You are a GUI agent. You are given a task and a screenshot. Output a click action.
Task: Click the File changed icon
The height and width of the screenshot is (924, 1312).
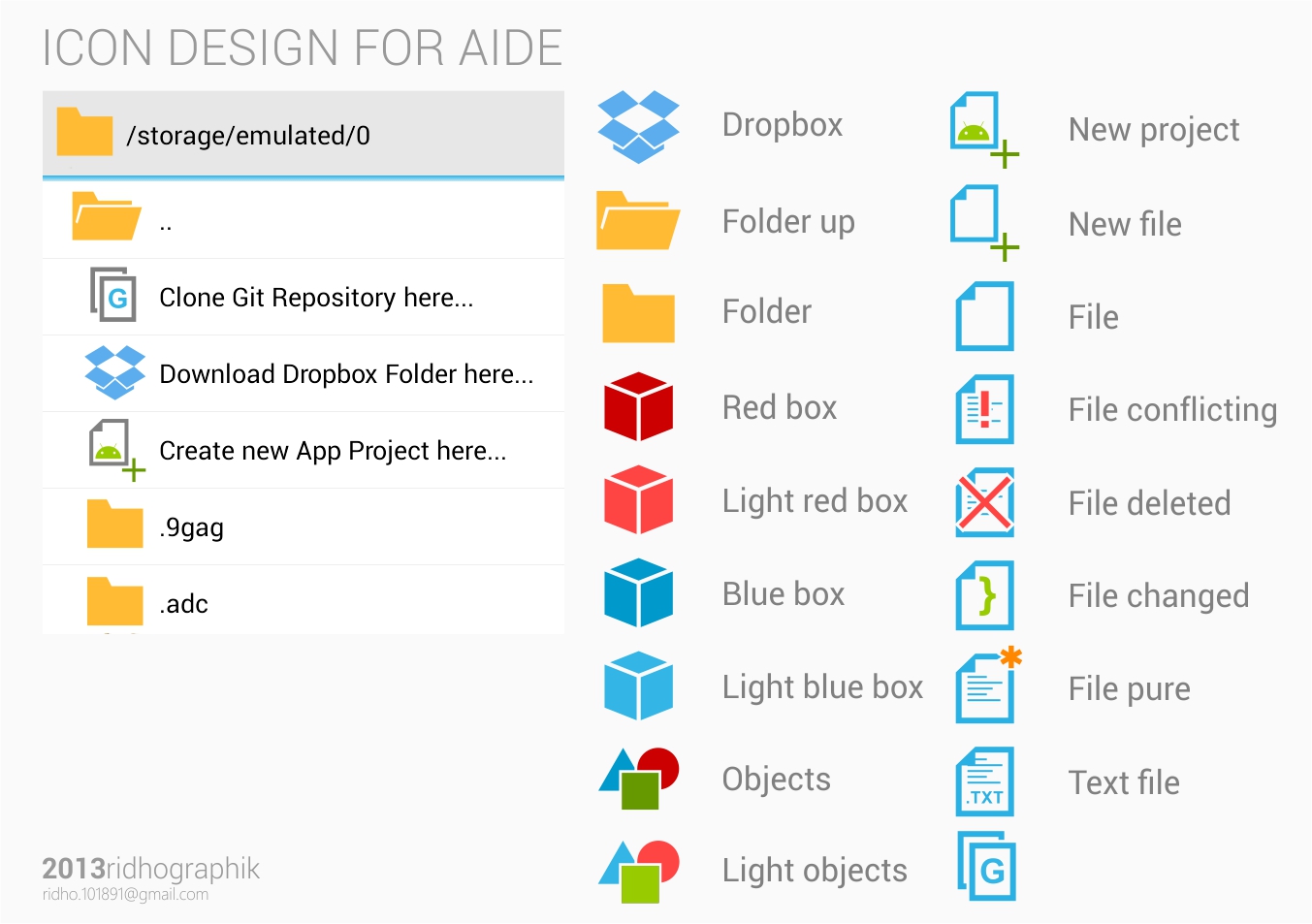[x=983, y=595]
